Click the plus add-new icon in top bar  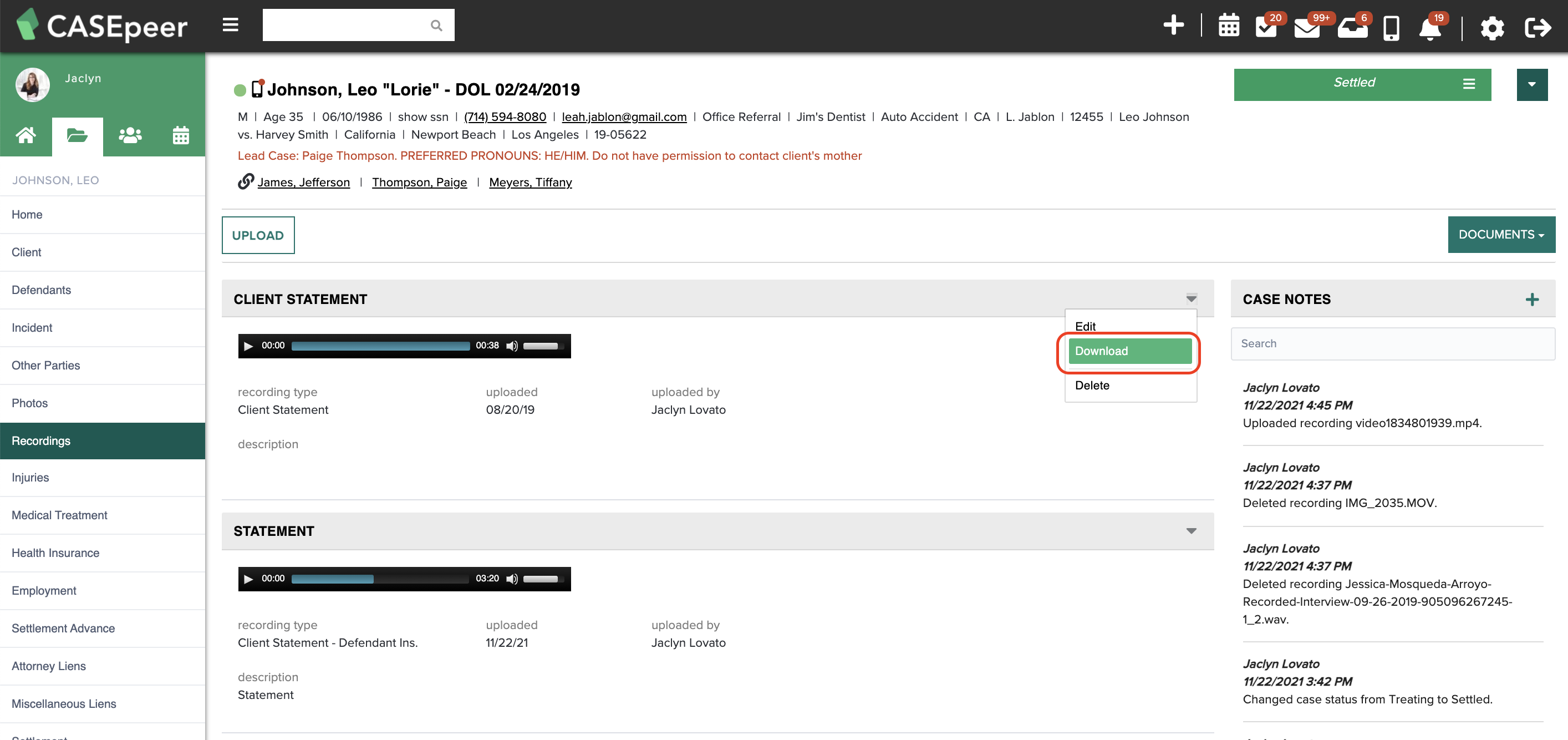click(1173, 26)
